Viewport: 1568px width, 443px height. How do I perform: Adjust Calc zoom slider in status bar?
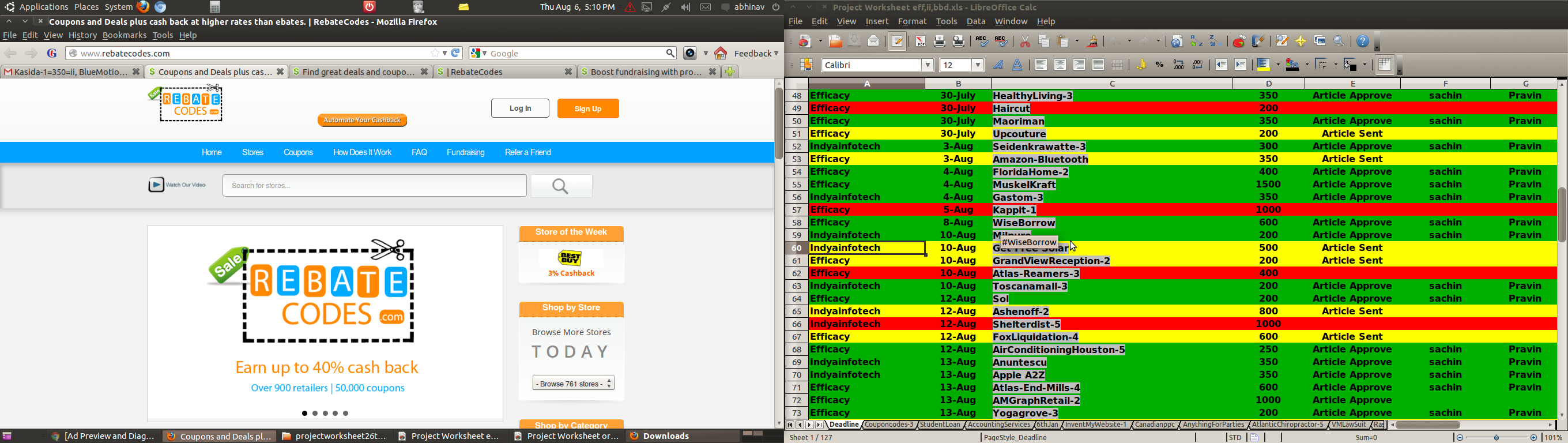[x=1497, y=437]
